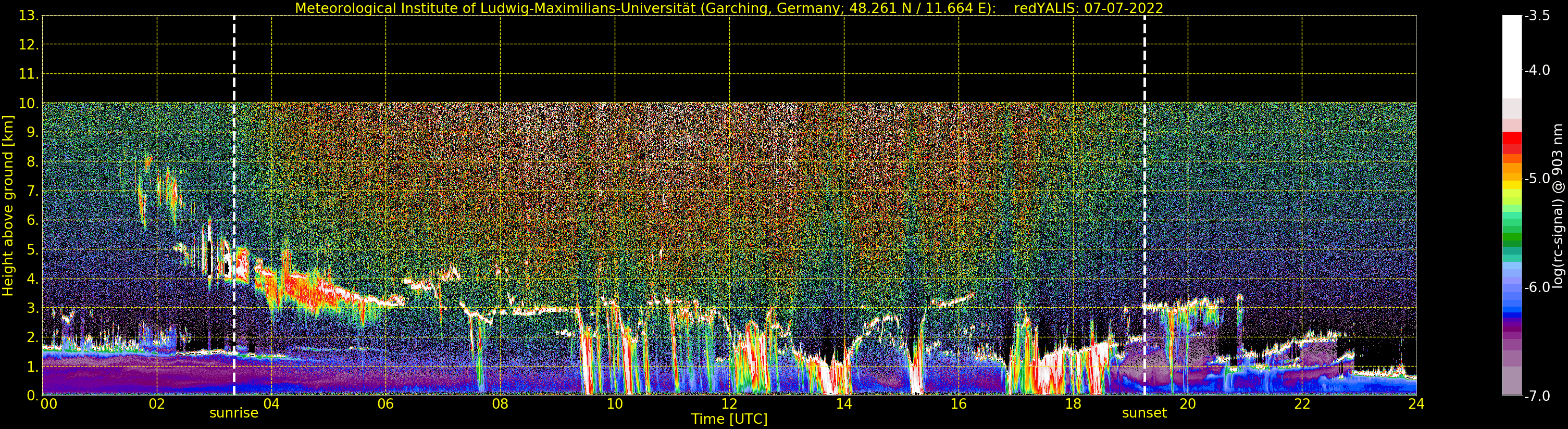This screenshot has height=429, width=1568.
Task: Click the -6.0 colorbar tick label
Action: tap(1537, 287)
